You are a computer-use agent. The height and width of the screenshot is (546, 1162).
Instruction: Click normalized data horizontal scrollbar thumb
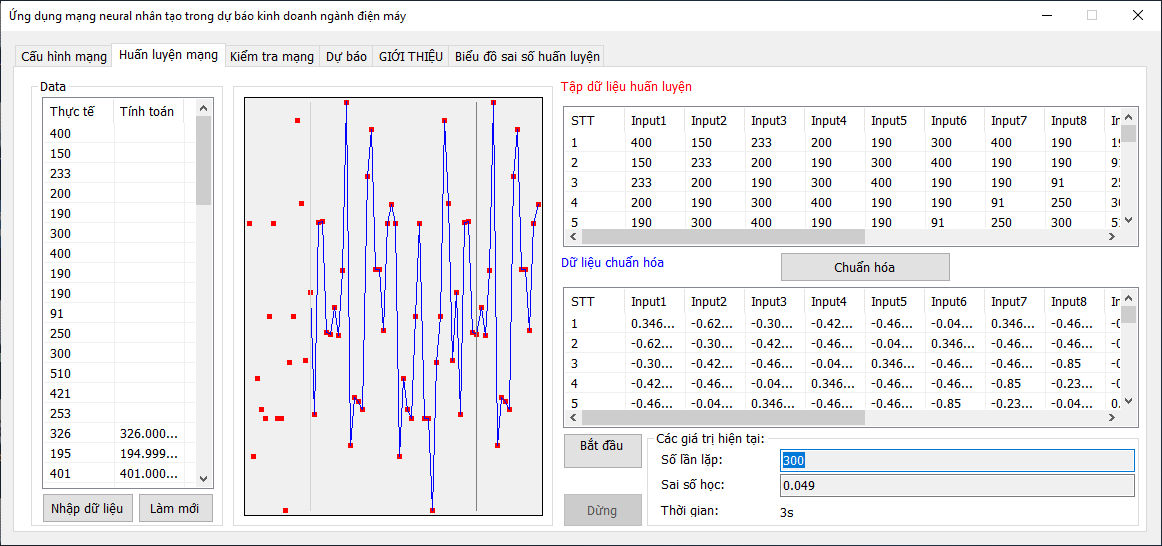coord(723,418)
